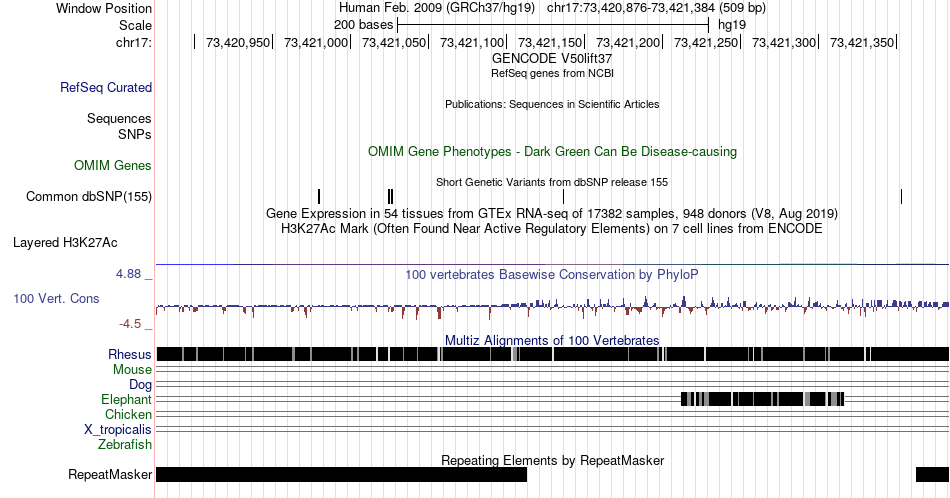Select the SNPs track label
This screenshot has width=950, height=498.
click(x=135, y=134)
